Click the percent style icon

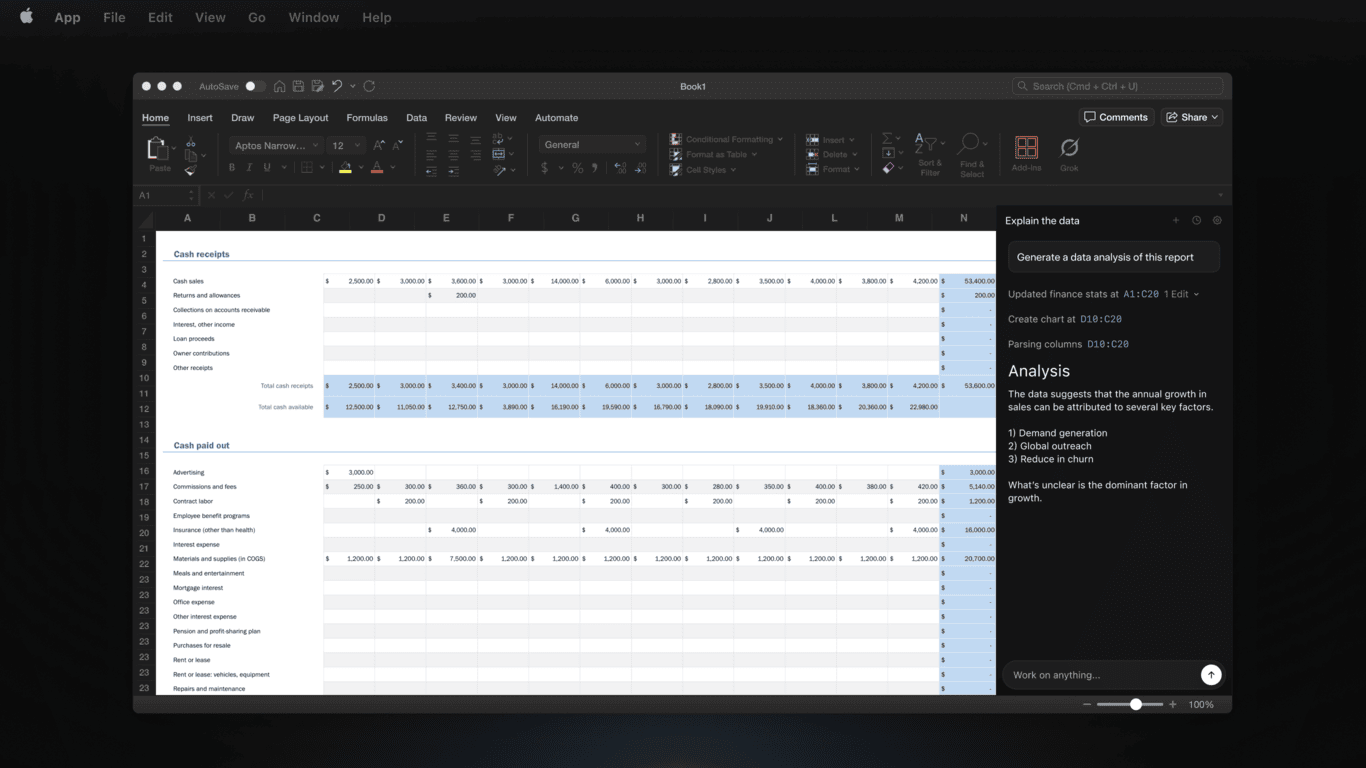[x=577, y=168]
